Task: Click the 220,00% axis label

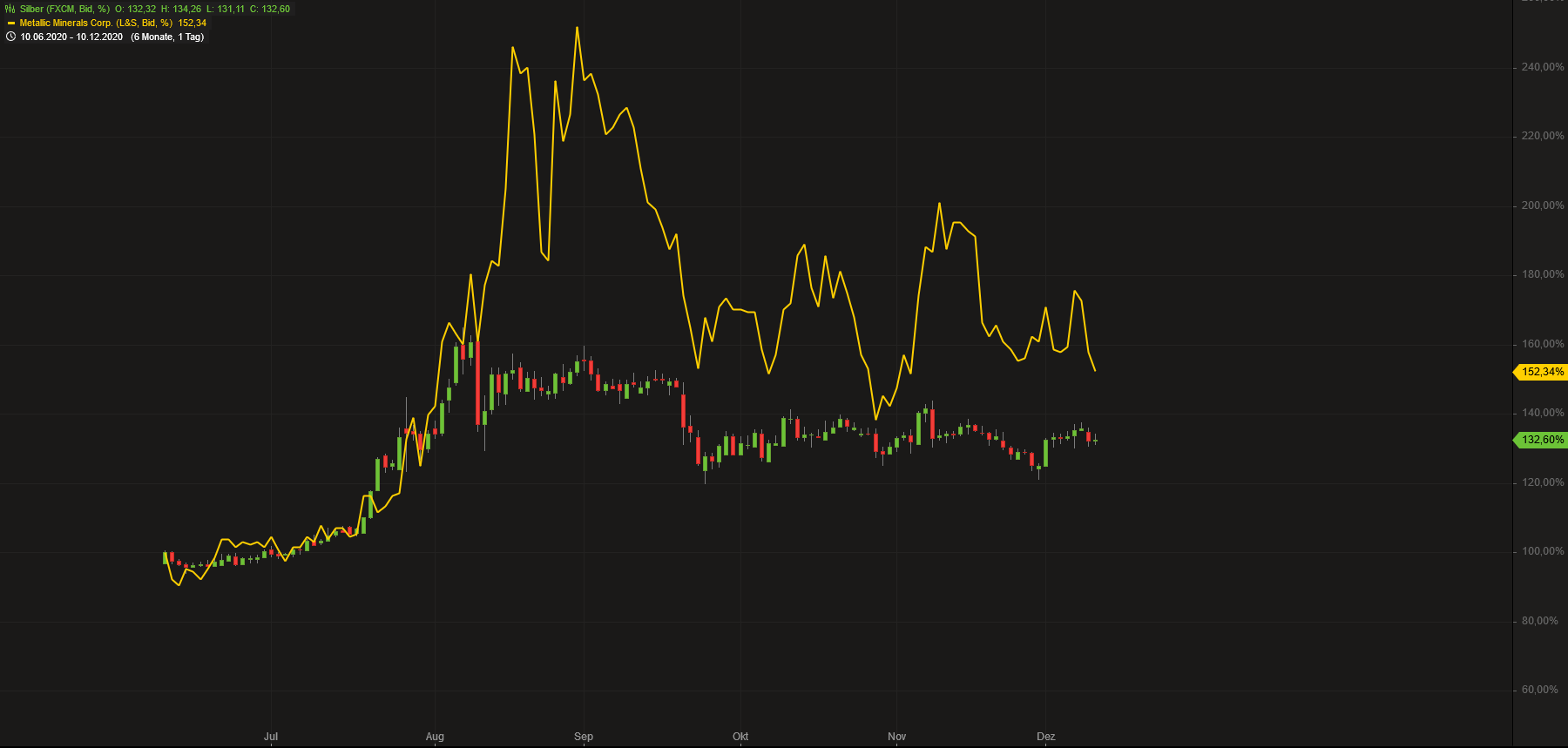Action: tap(1543, 136)
